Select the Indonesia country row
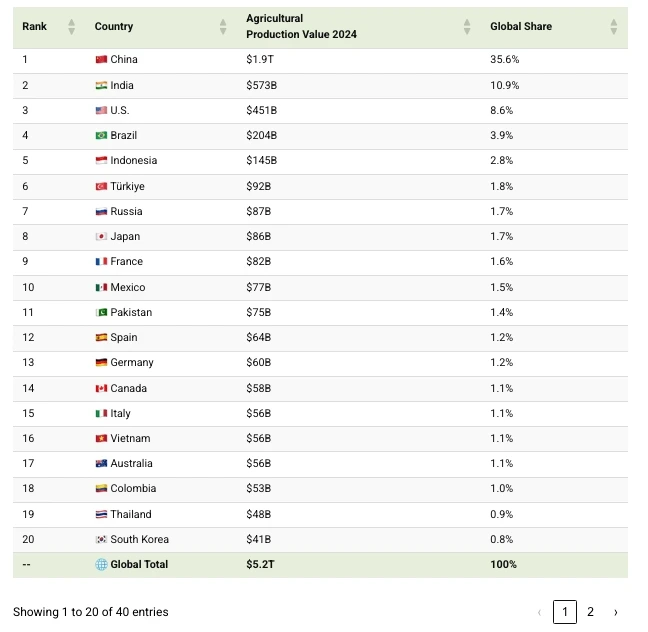The width and height of the screenshot is (648, 632). tap(320, 161)
